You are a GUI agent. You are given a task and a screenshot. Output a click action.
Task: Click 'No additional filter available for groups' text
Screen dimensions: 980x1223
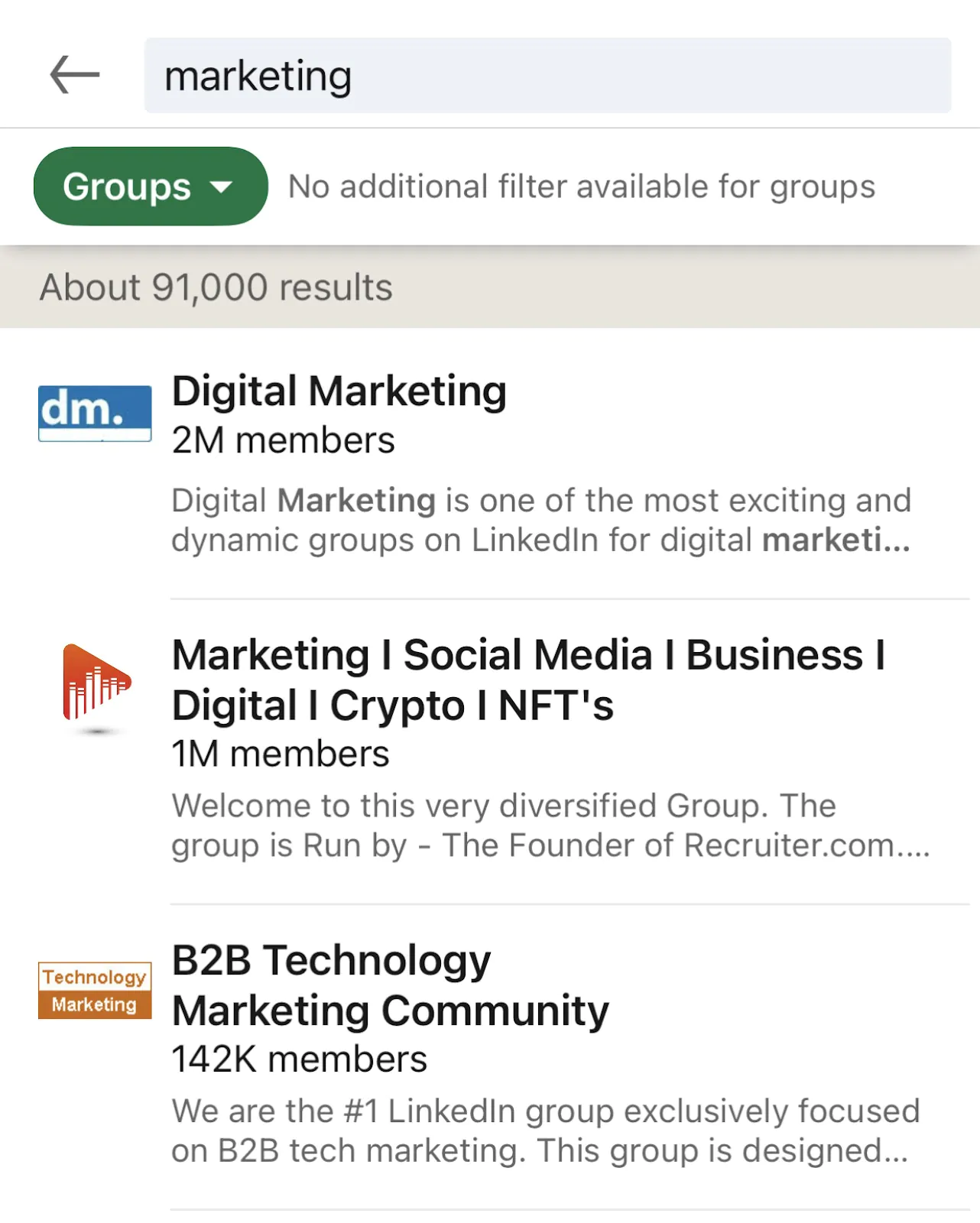pos(582,187)
